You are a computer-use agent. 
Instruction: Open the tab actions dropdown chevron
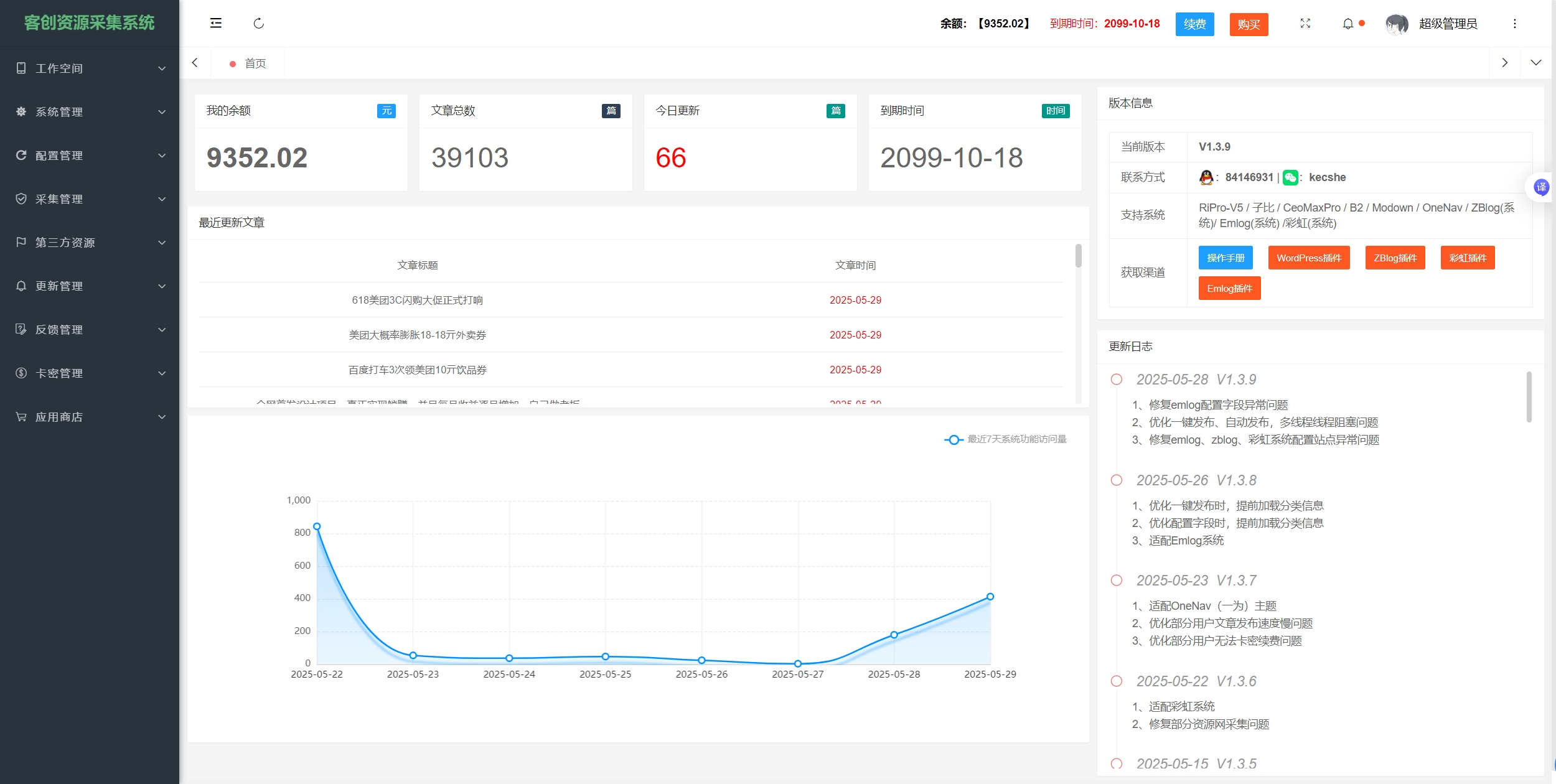(x=1536, y=63)
